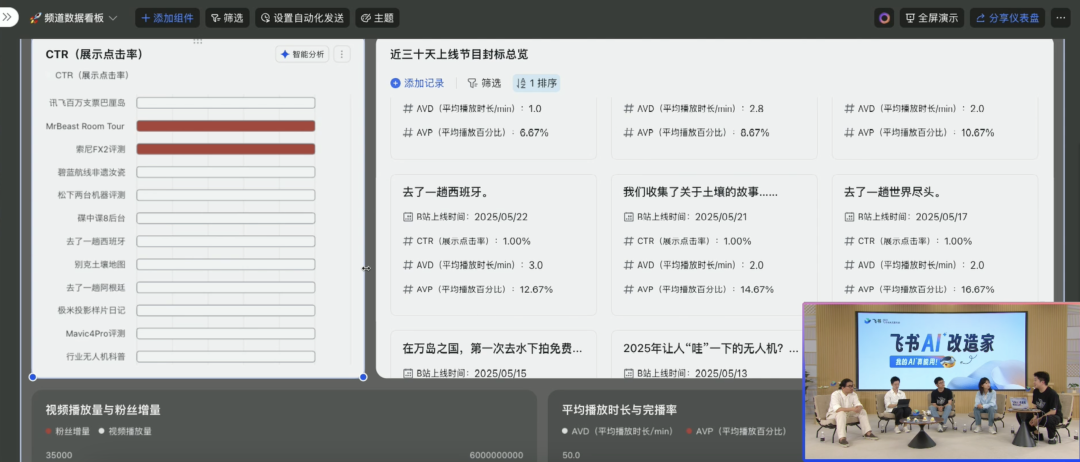
Task: Click the 添加组件 button
Action: 167,18
